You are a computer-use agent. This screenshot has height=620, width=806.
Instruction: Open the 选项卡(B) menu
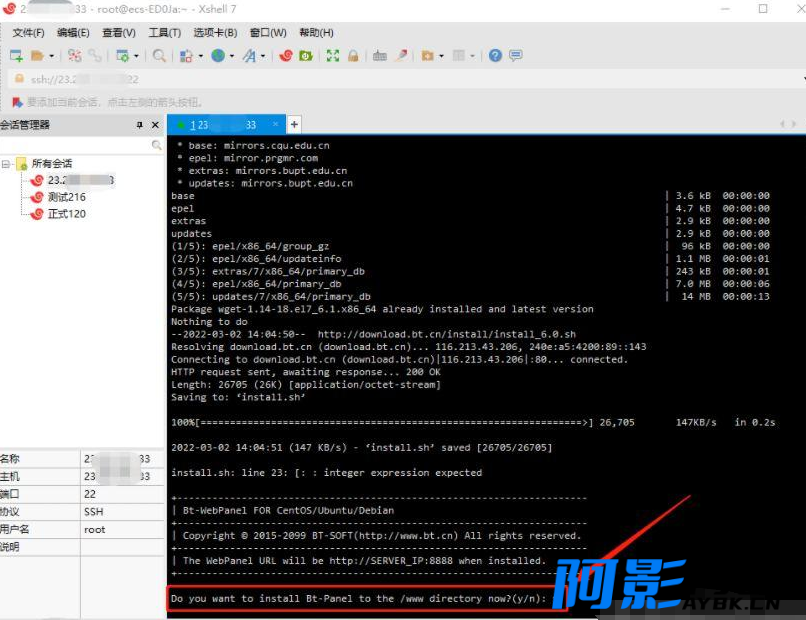pos(215,33)
